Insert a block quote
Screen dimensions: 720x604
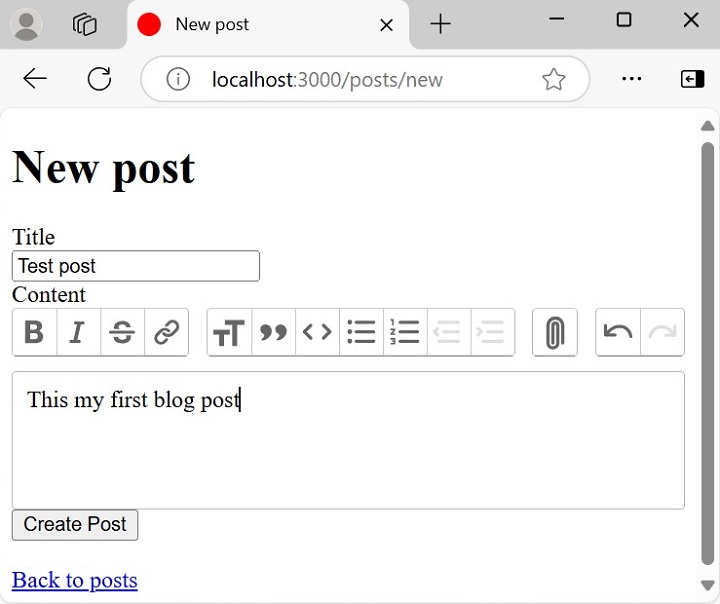(273, 333)
